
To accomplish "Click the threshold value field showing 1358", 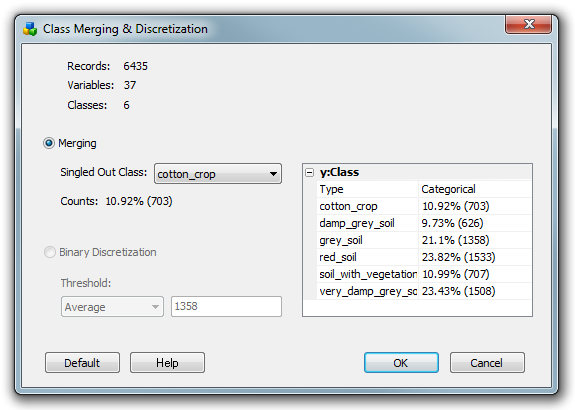I will [226, 307].
